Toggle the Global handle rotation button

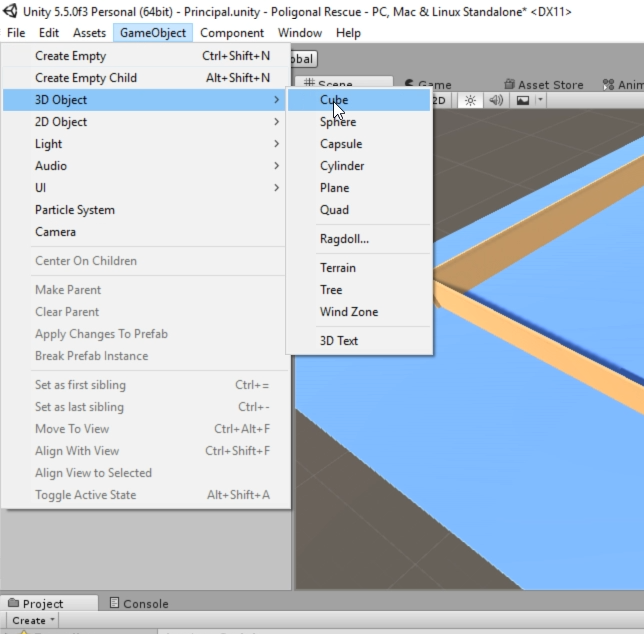(x=302, y=59)
